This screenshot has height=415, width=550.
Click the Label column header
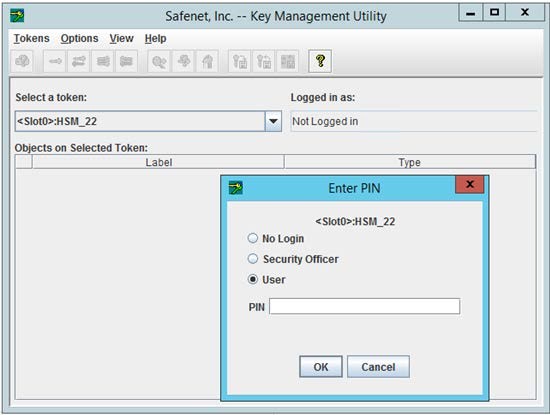pos(158,162)
